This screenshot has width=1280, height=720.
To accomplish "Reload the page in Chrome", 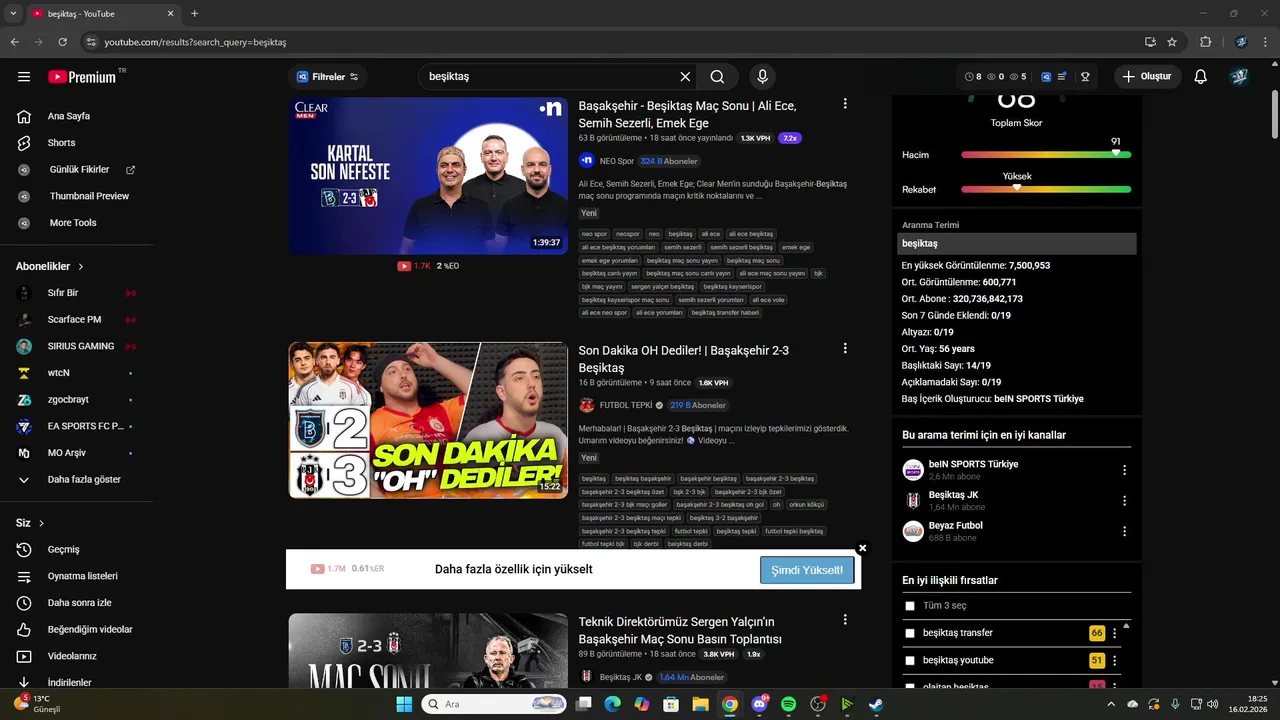I will pyautogui.click(x=62, y=42).
